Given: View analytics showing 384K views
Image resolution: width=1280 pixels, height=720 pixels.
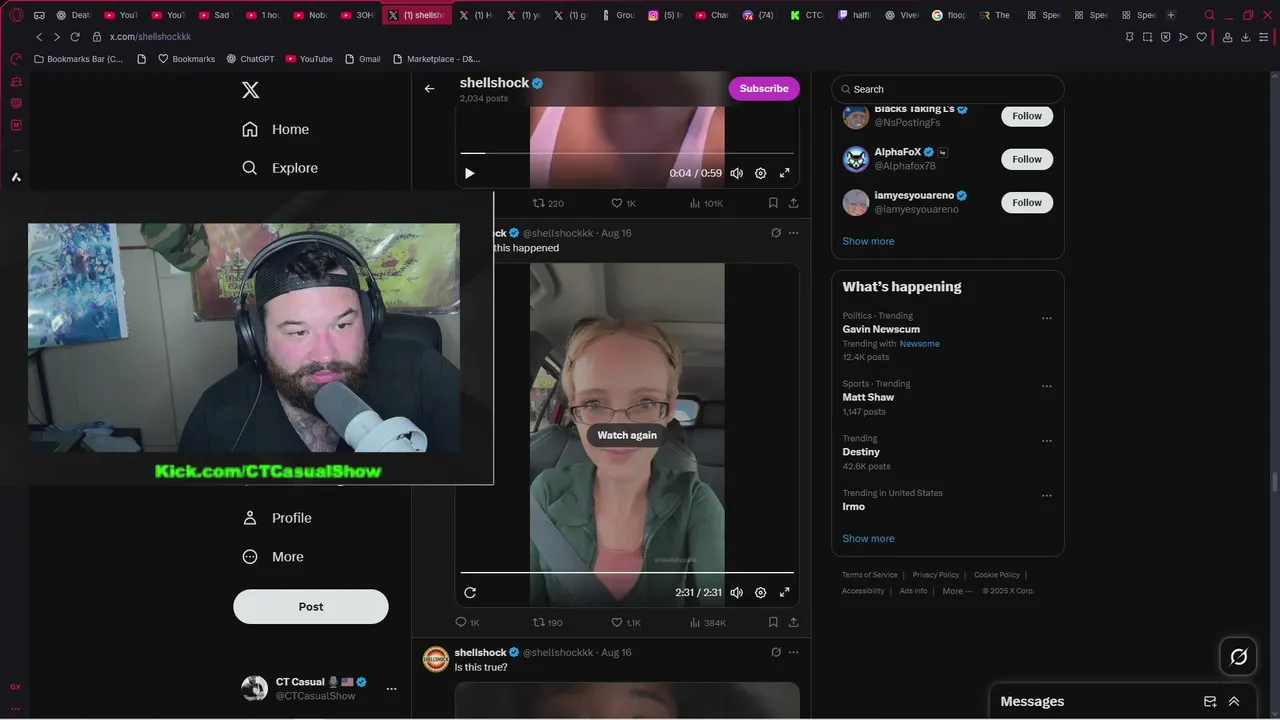Looking at the screenshot, I should (x=707, y=622).
